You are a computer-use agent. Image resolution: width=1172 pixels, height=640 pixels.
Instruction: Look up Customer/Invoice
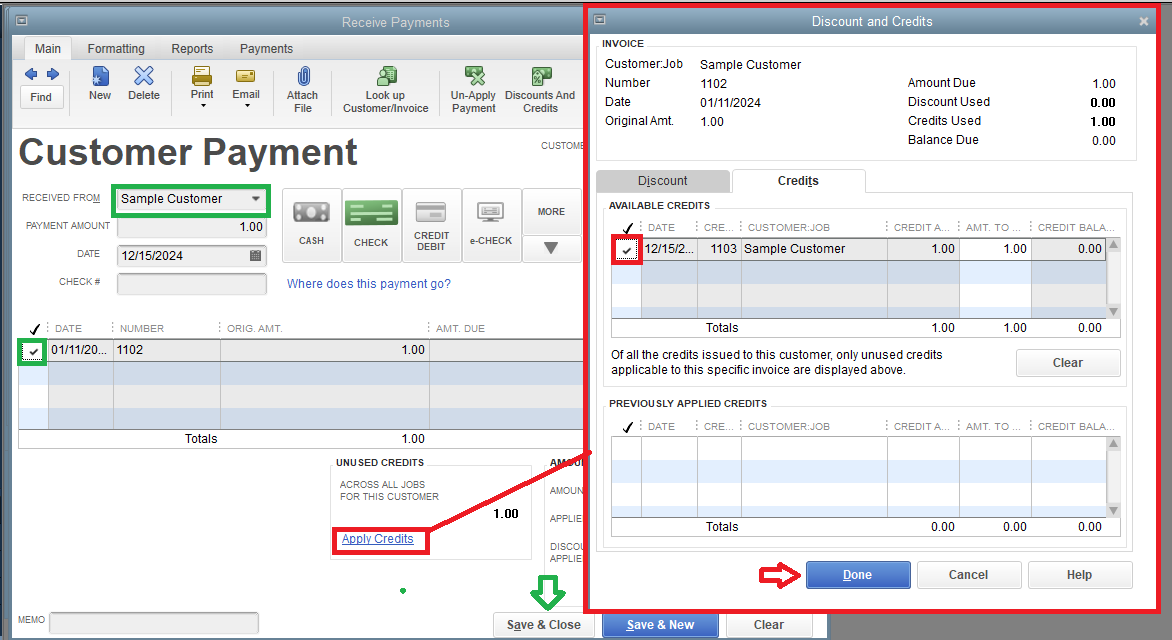(x=385, y=88)
